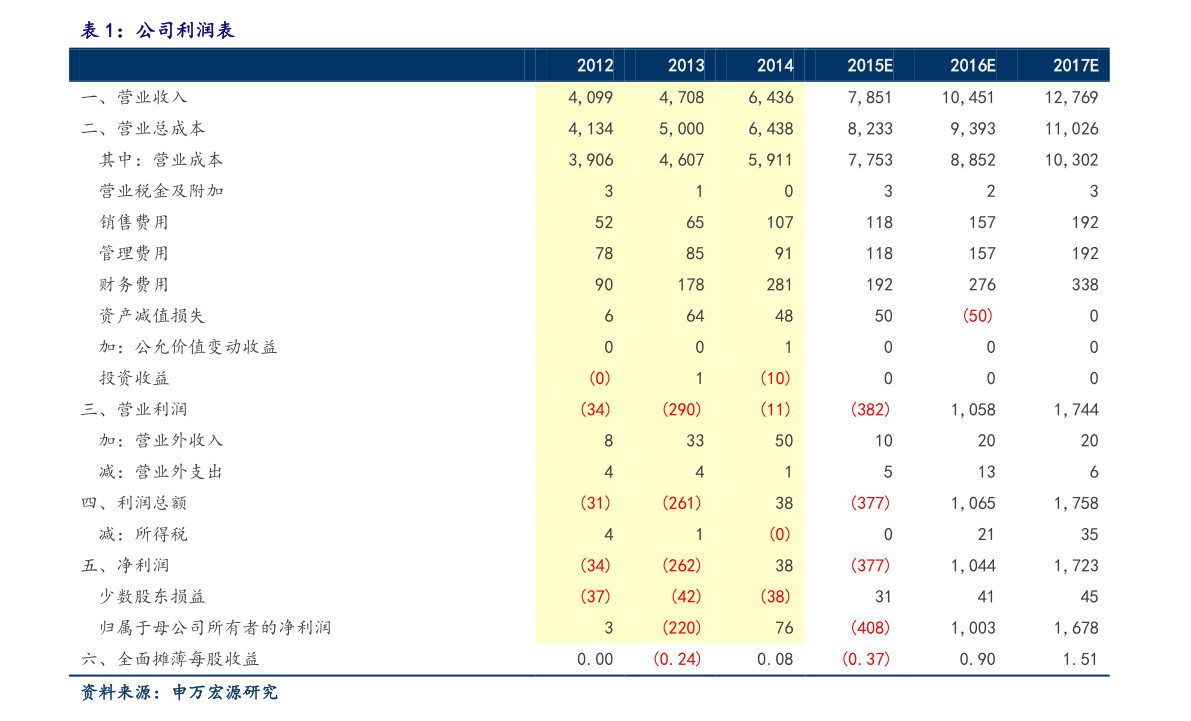Viewport: 1191px width, 721px height.
Task: Select the 2012 column header
Action: click(595, 65)
